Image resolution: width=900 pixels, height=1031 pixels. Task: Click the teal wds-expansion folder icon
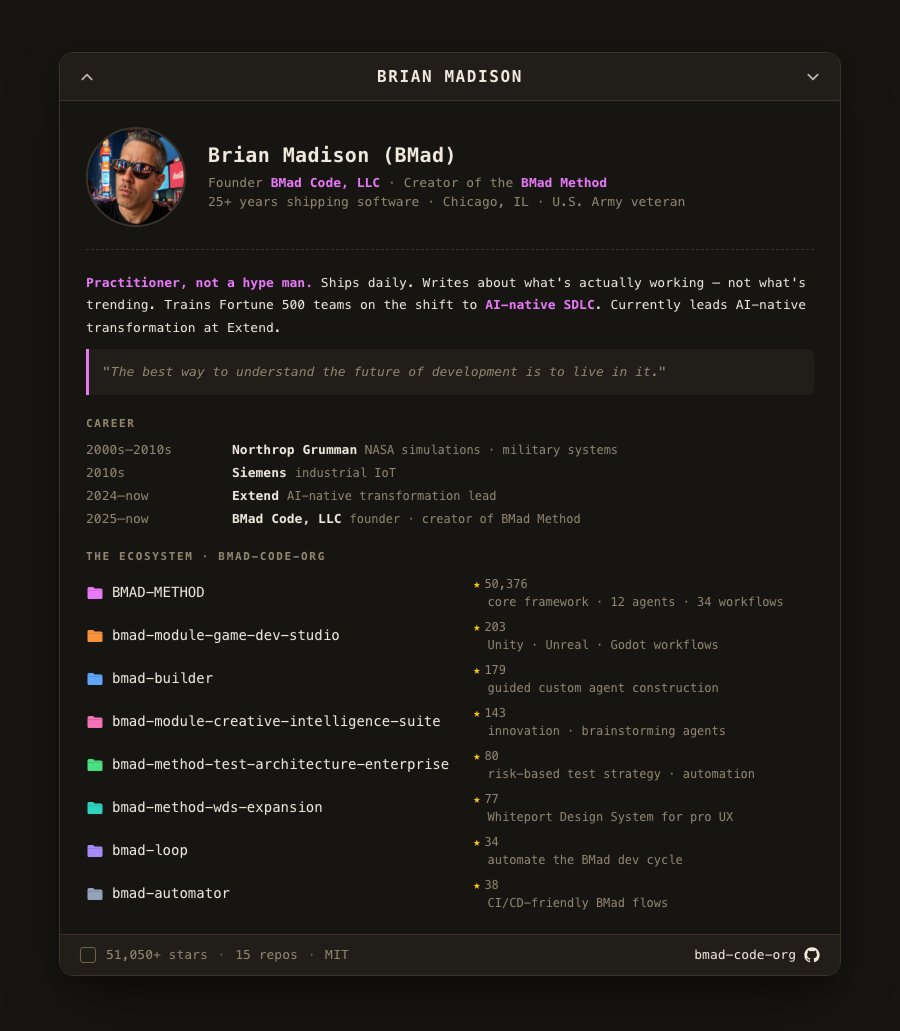pyautogui.click(x=95, y=807)
